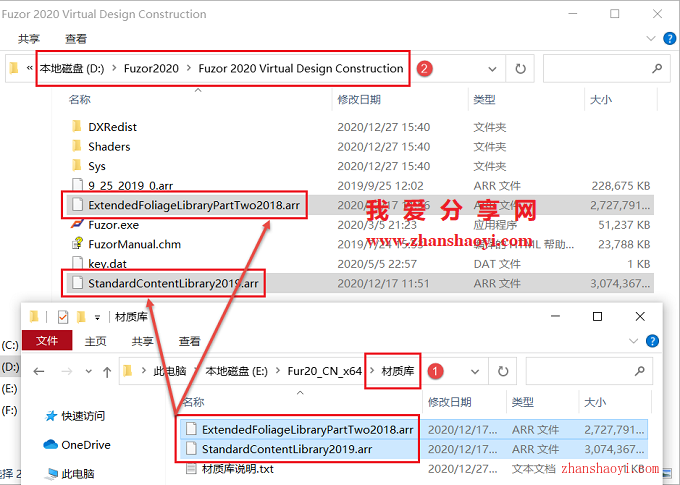Refresh the Fuzor 2020 folder view
This screenshot has width=680, height=485.
coord(520,69)
